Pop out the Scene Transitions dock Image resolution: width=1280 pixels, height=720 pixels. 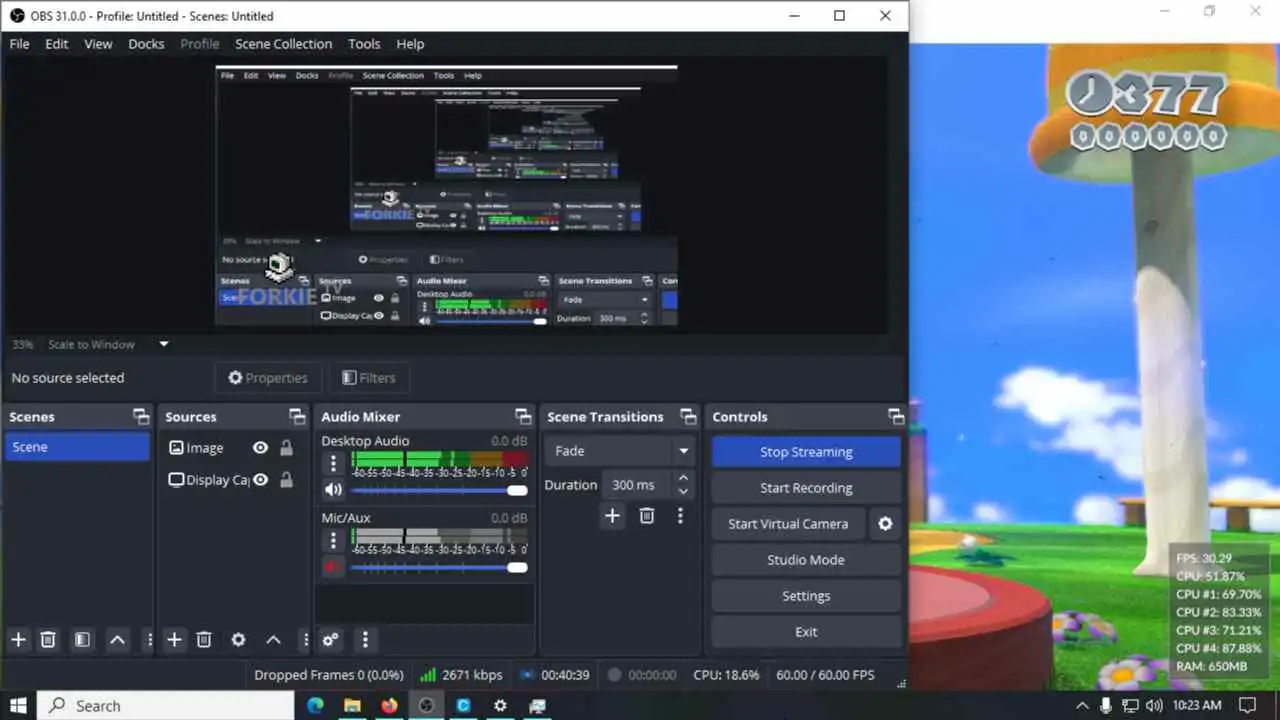coord(688,417)
